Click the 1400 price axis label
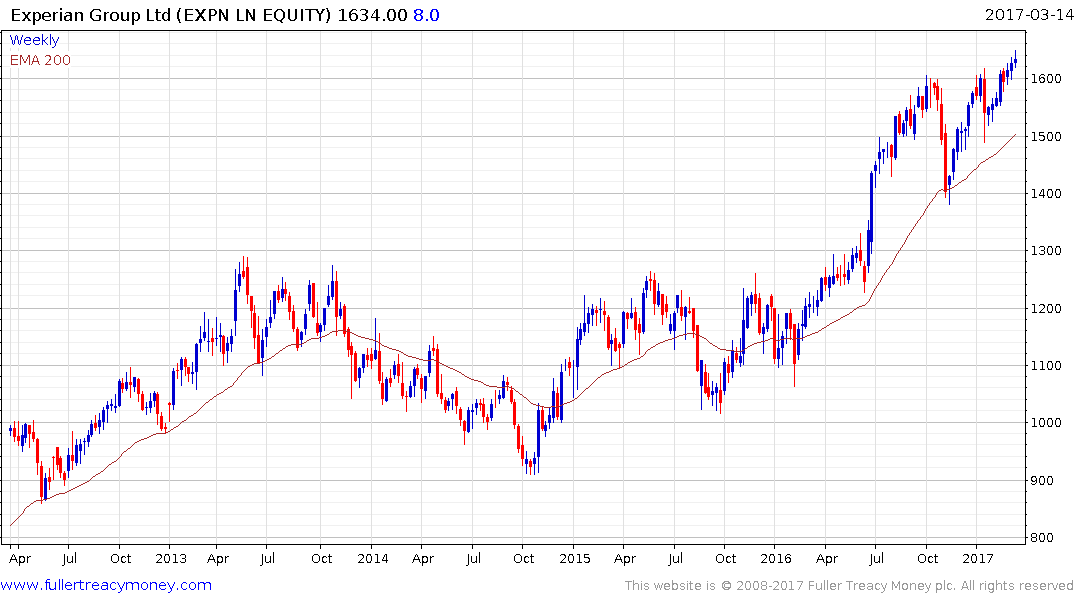 tap(1046, 193)
